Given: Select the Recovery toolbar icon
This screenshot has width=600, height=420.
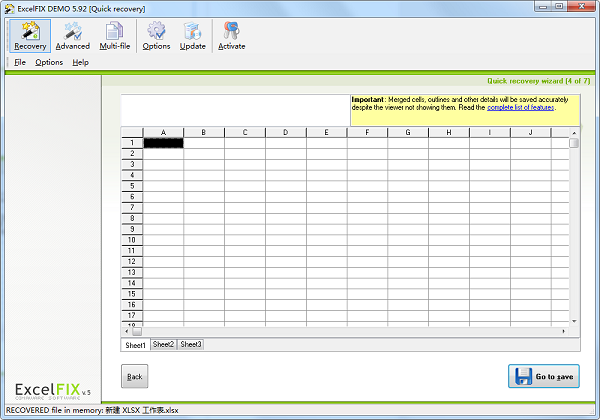Looking at the screenshot, I should (x=29, y=35).
